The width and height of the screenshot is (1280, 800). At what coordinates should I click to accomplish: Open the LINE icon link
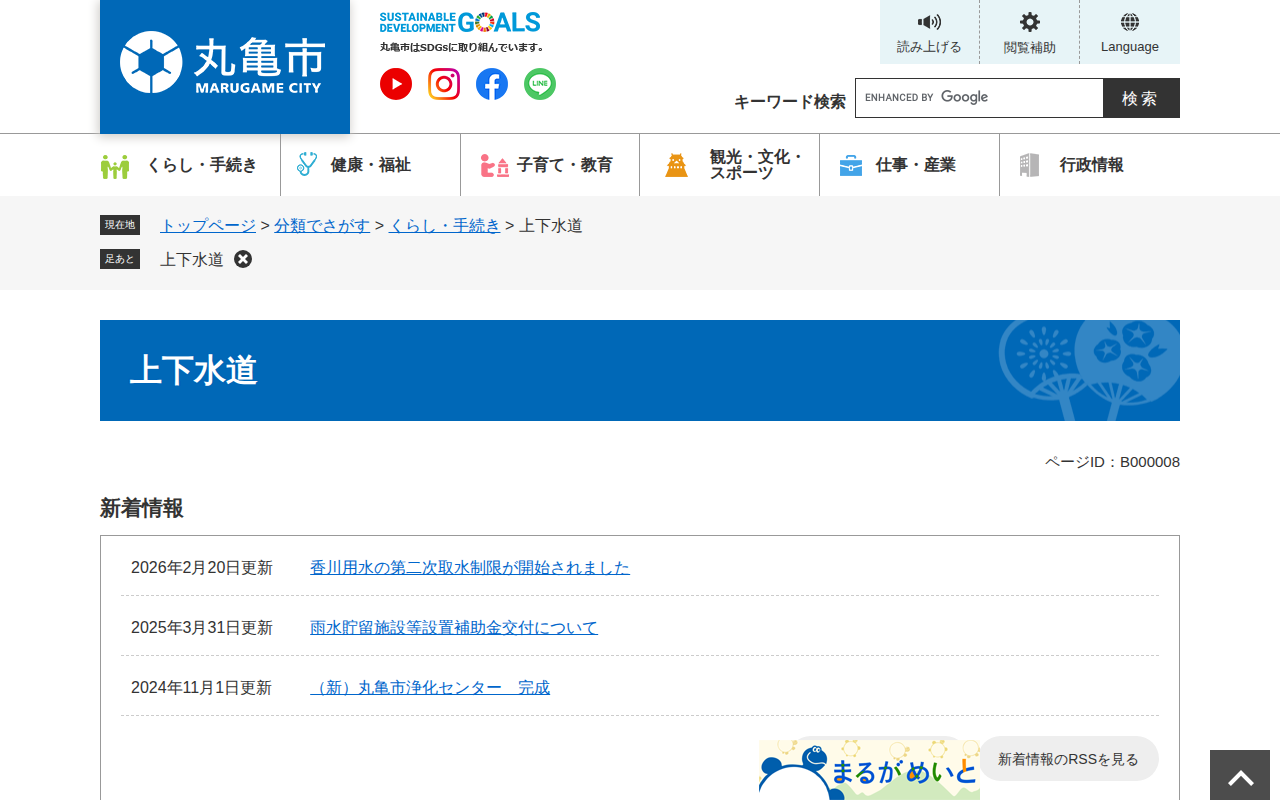tap(540, 84)
